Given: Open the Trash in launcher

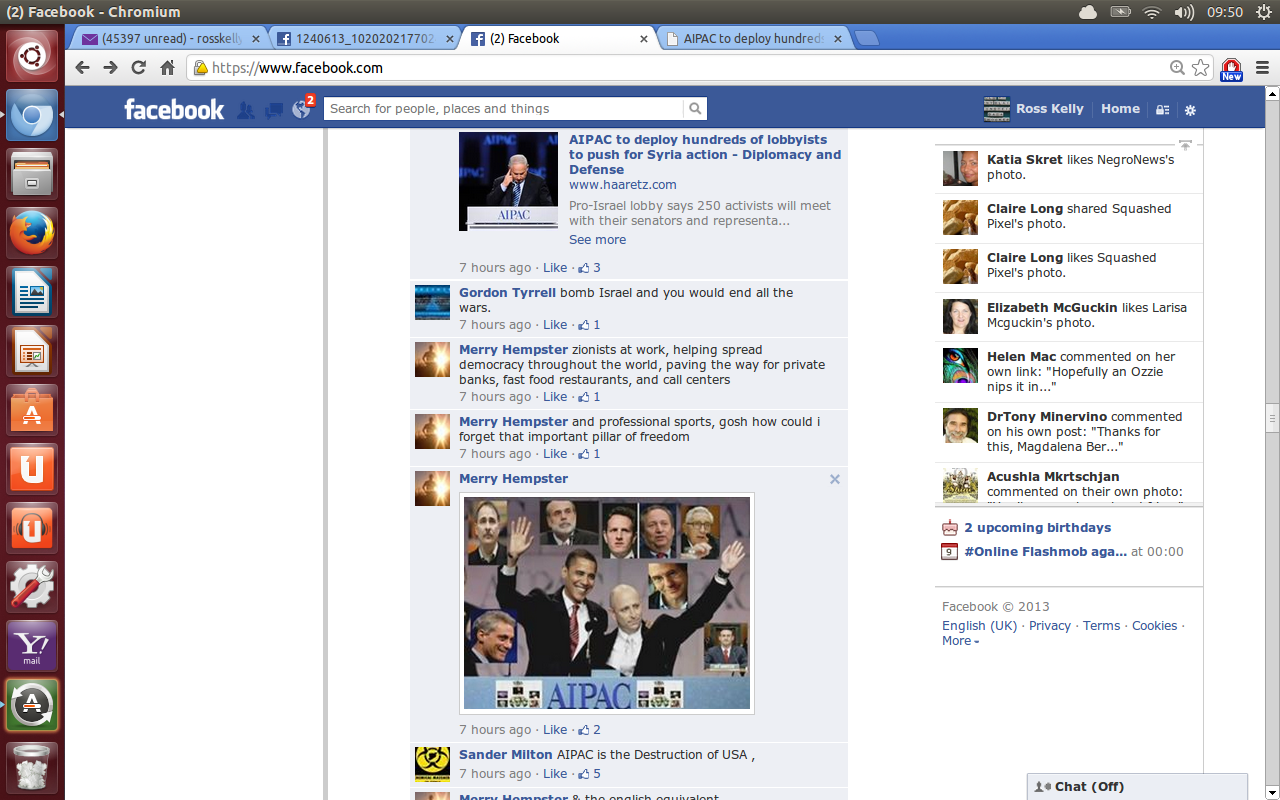Looking at the screenshot, I should [x=32, y=768].
